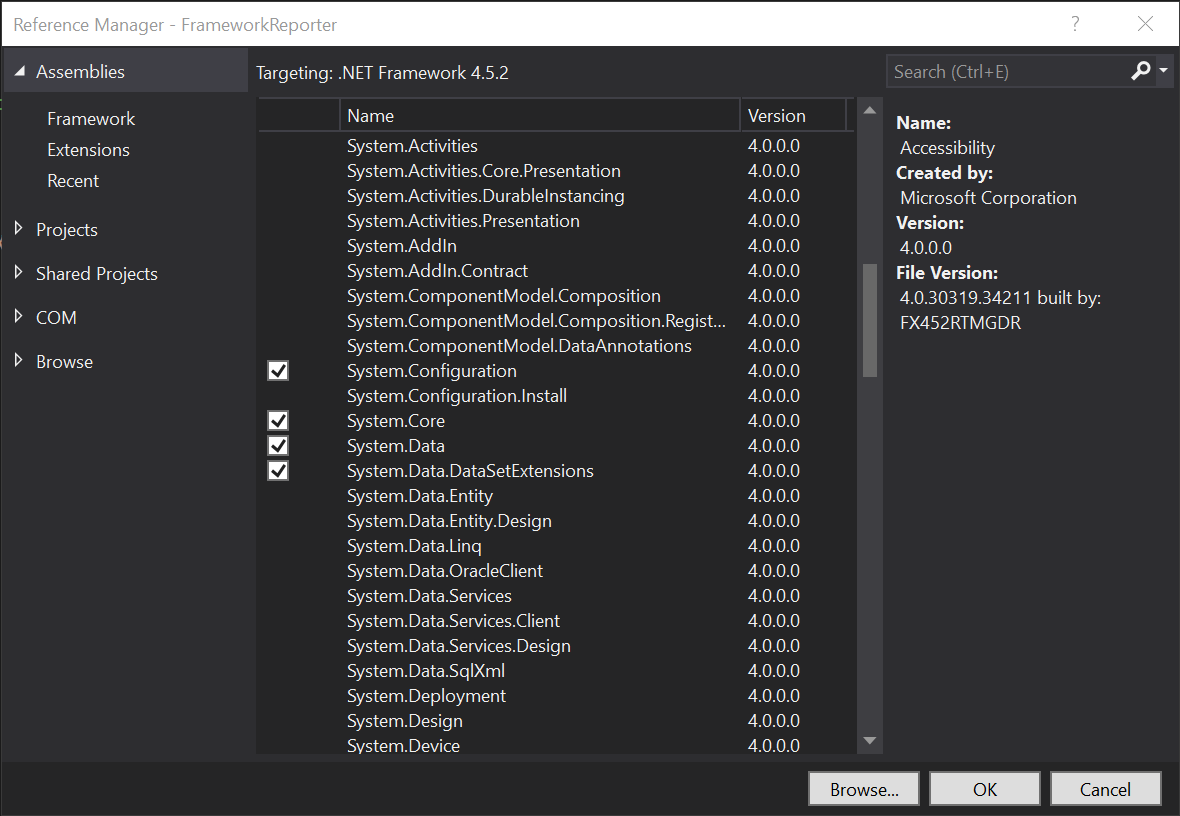
Task: Select the System.Deployment row
Action: click(555, 696)
